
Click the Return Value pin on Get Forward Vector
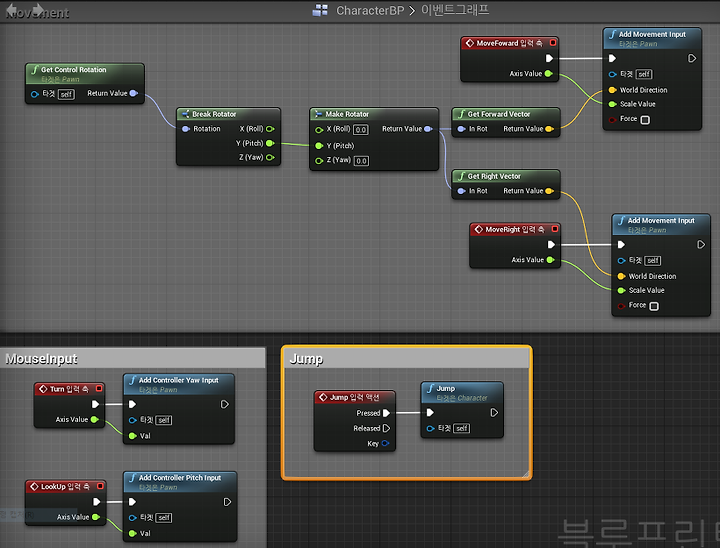click(549, 129)
